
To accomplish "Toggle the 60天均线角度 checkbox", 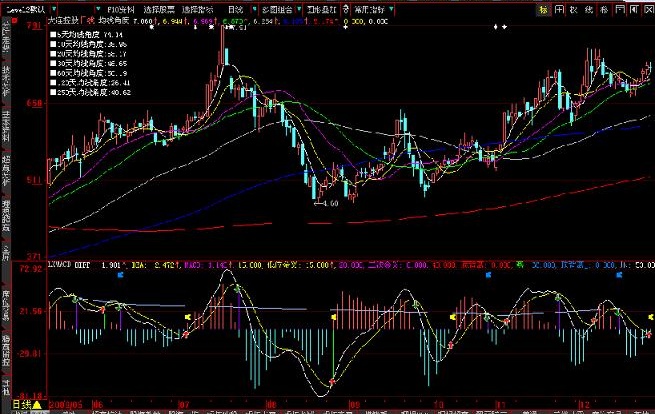I will tap(53, 73).
